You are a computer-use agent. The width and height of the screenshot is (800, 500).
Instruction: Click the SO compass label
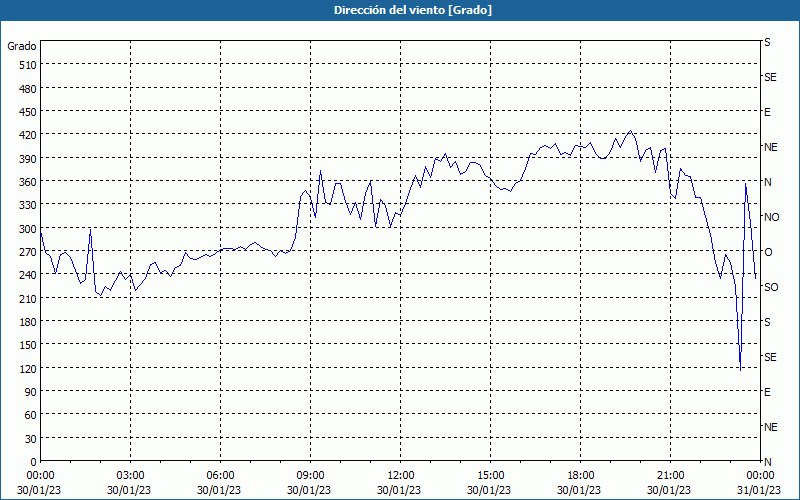click(771, 287)
